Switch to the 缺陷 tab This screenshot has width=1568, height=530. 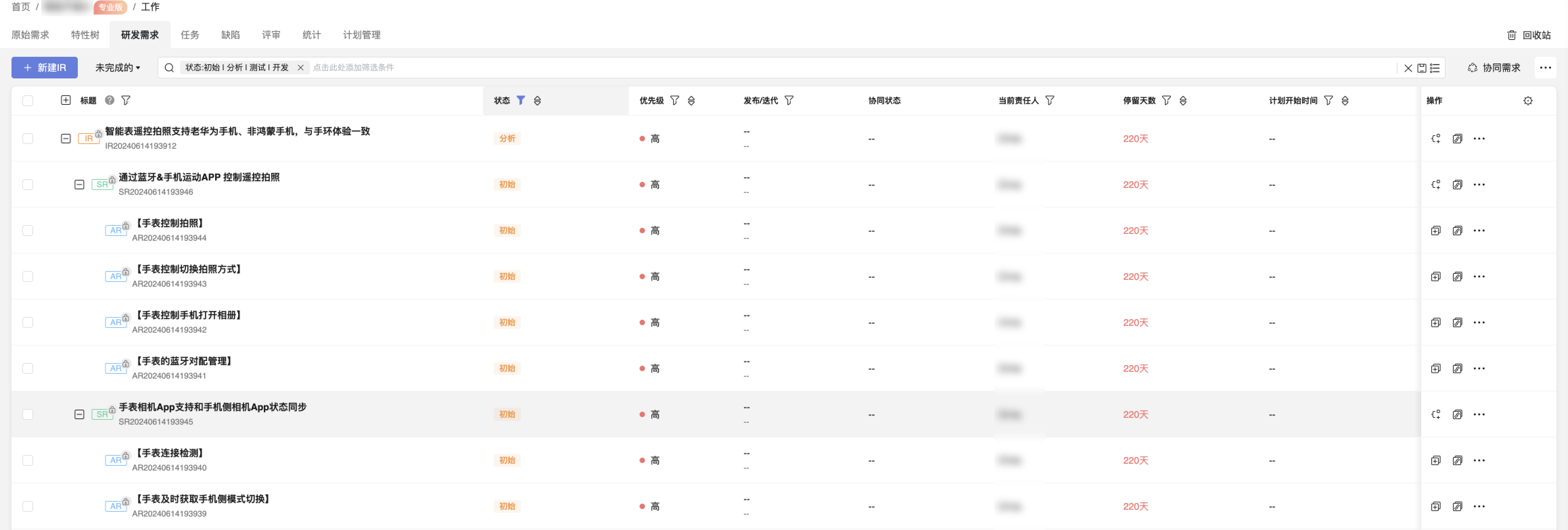[231, 35]
